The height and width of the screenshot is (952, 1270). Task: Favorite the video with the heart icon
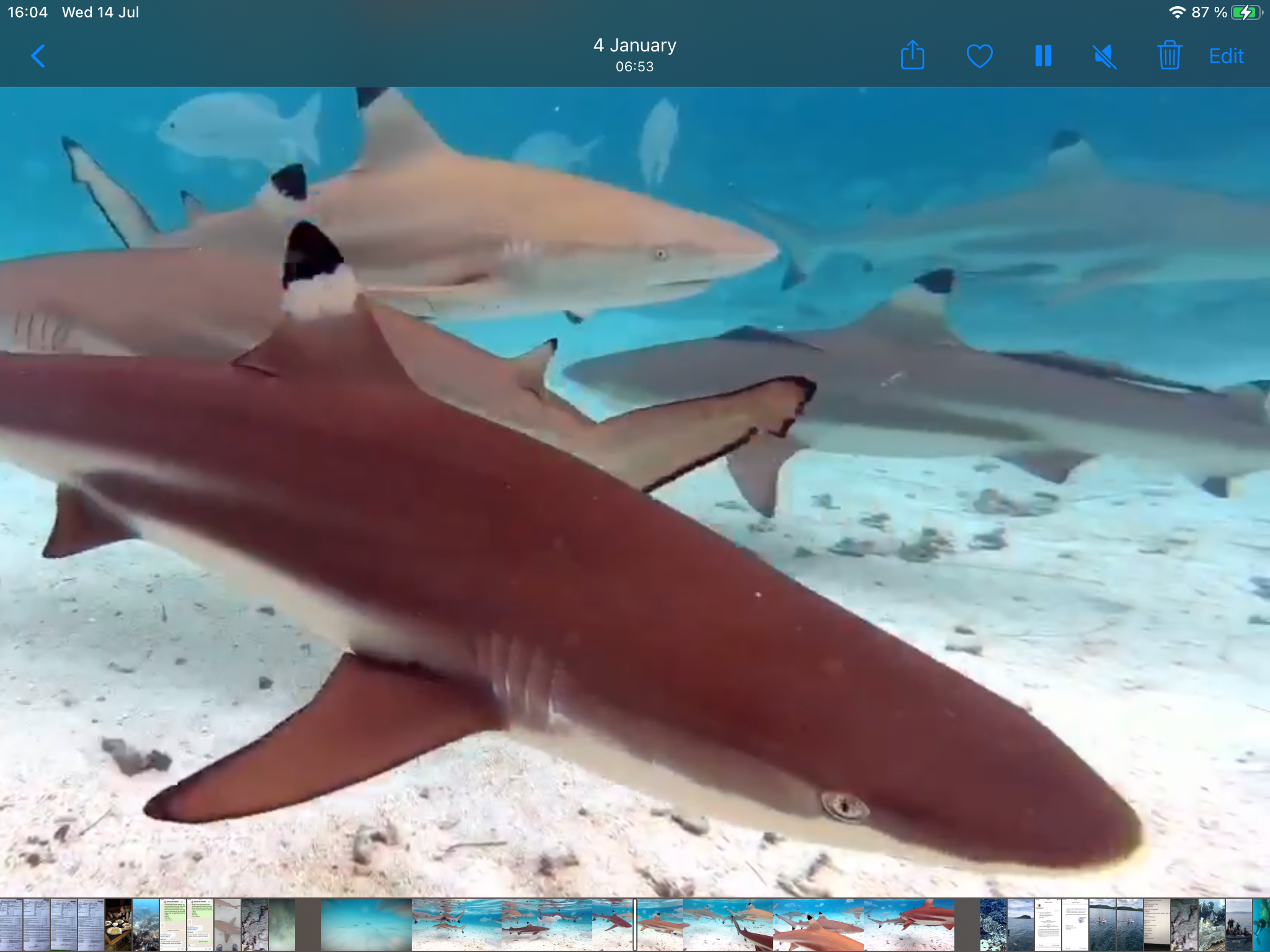(x=979, y=56)
